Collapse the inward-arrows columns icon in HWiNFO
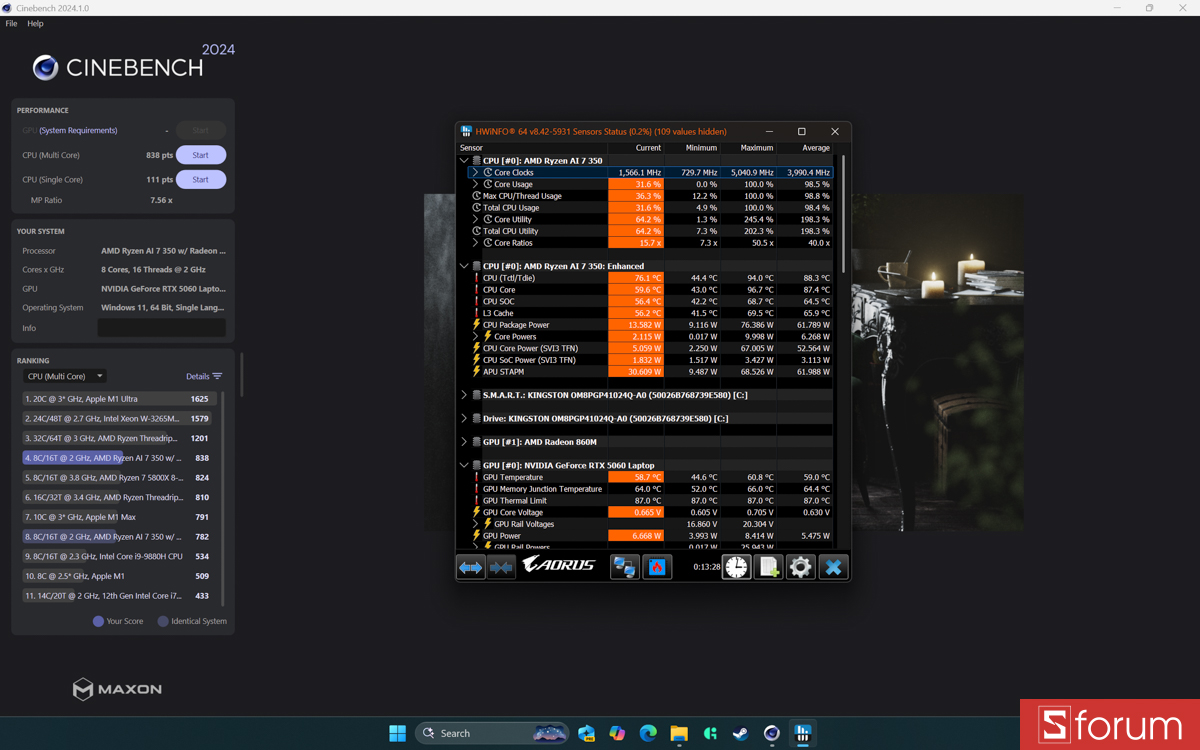This screenshot has width=1200, height=750. 501,566
